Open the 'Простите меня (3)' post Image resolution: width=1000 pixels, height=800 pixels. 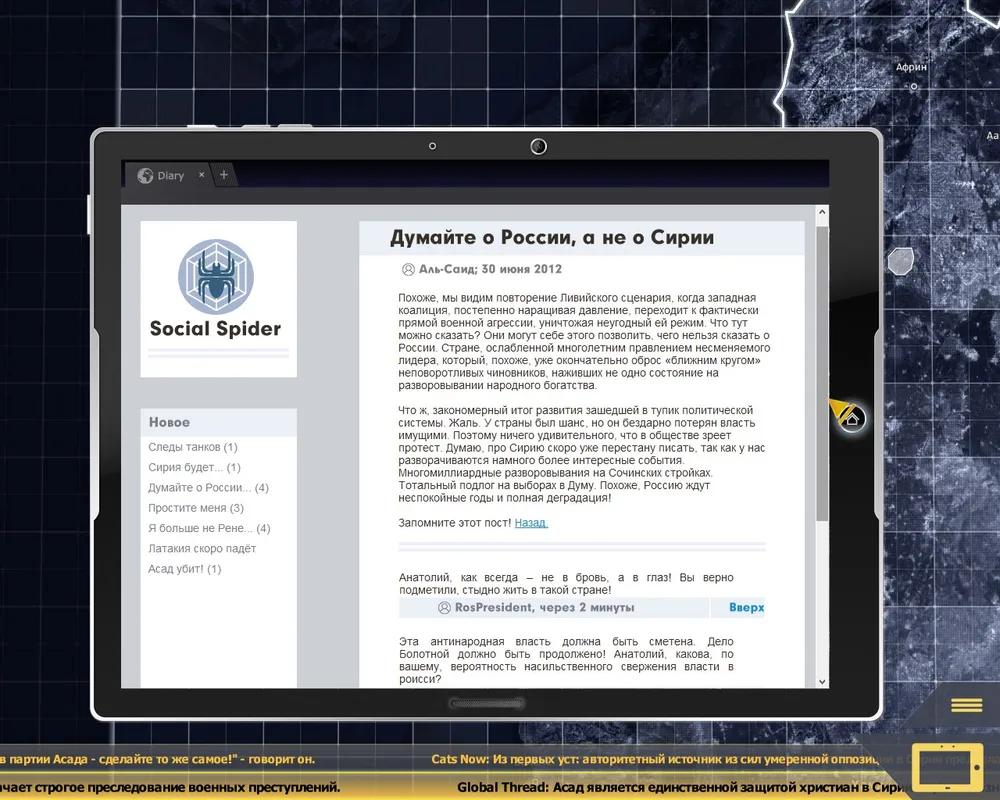[x=196, y=508]
